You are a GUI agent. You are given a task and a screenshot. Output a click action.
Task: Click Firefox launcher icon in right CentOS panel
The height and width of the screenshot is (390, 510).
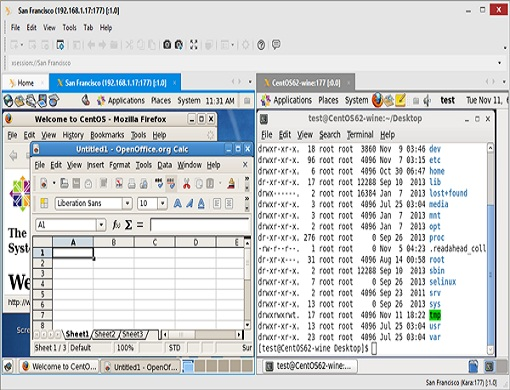(377, 100)
